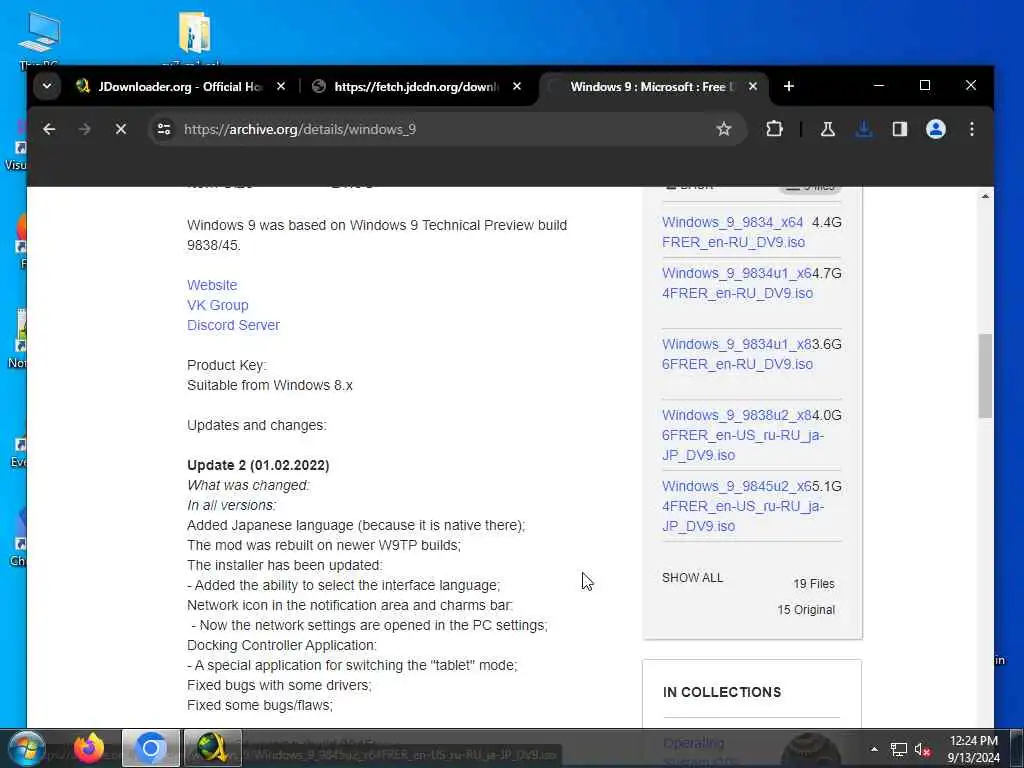1024x768 pixels.
Task: Stop loading the page
Action: coord(121,129)
